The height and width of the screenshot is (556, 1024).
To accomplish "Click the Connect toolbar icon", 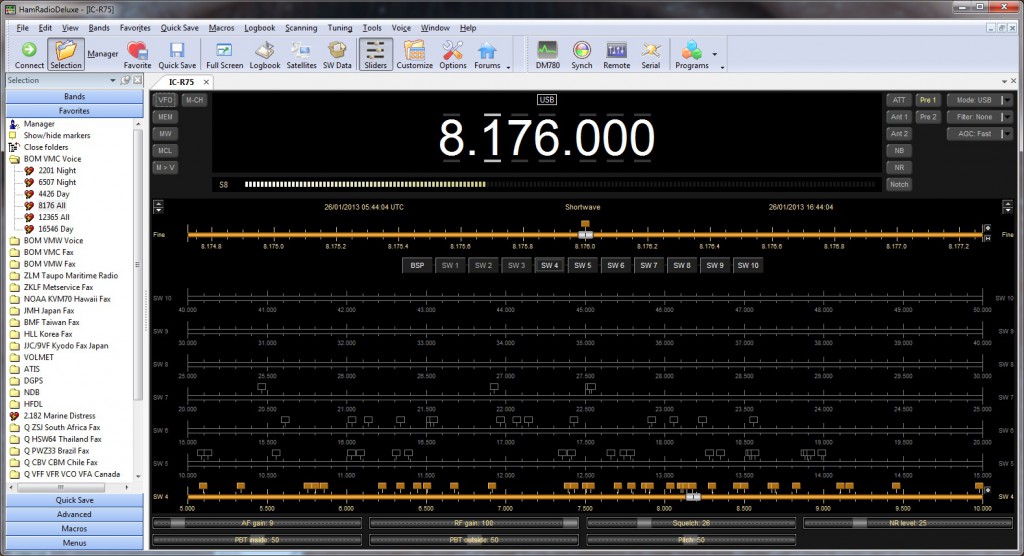I will click(29, 54).
